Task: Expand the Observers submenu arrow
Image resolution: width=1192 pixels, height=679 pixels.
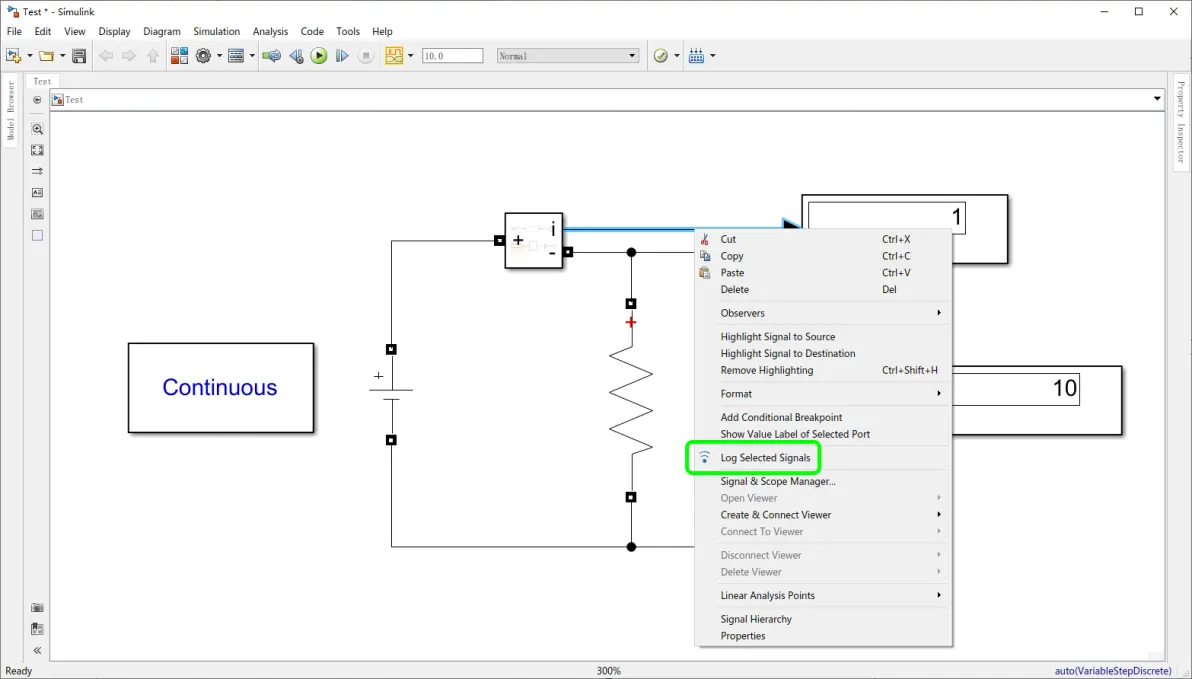Action: pos(939,313)
